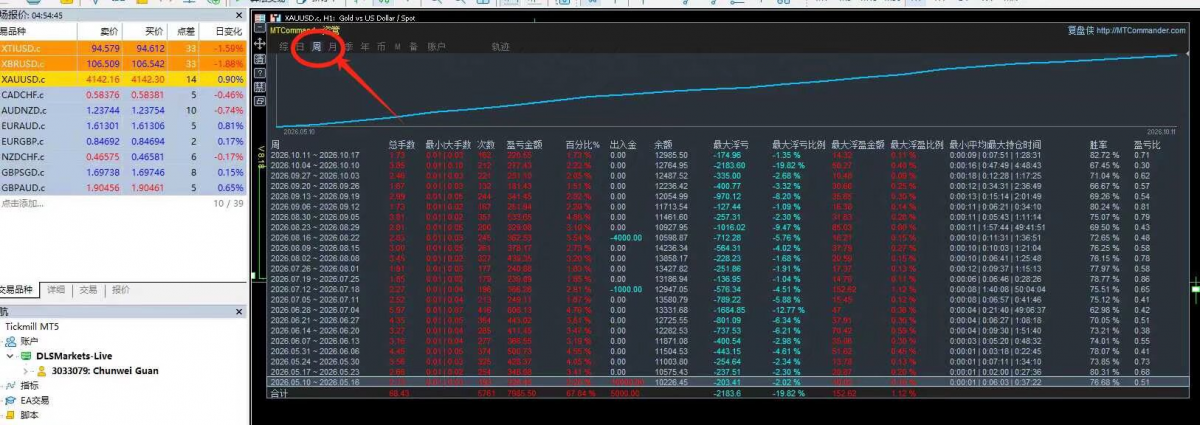This screenshot has width=1200, height=425.
Task: Click the 账户 accounts icon in navigator
Action: (12, 341)
